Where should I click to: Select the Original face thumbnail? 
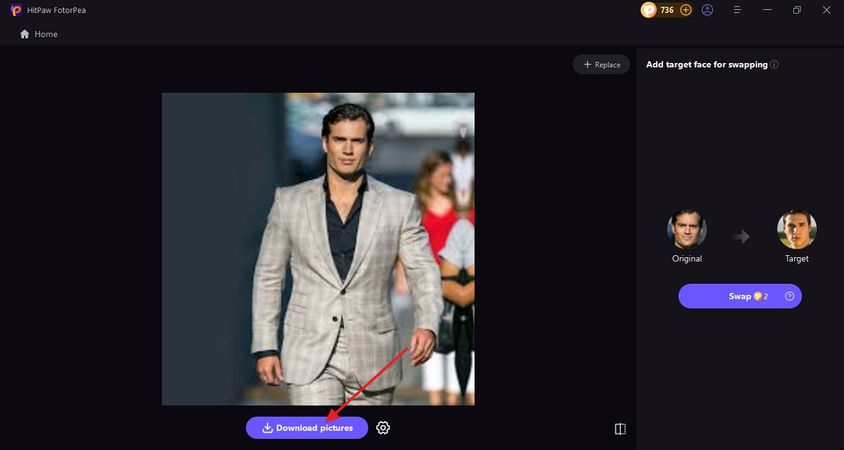pos(687,229)
